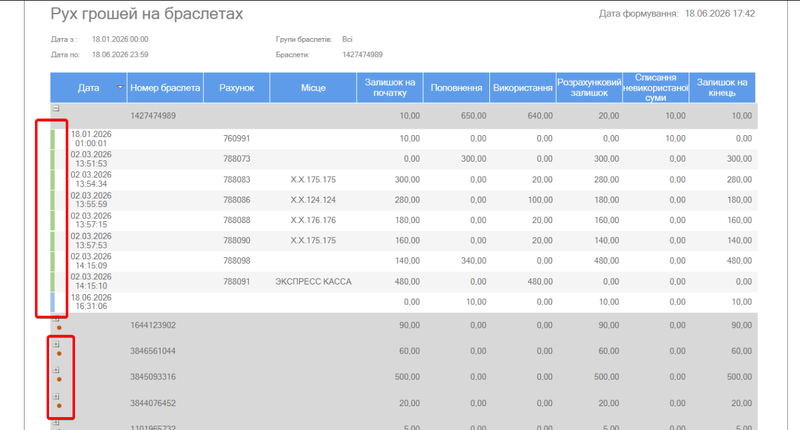Click date cell 02.03.2026 13:55:59
The height and width of the screenshot is (430, 800).
coord(91,200)
